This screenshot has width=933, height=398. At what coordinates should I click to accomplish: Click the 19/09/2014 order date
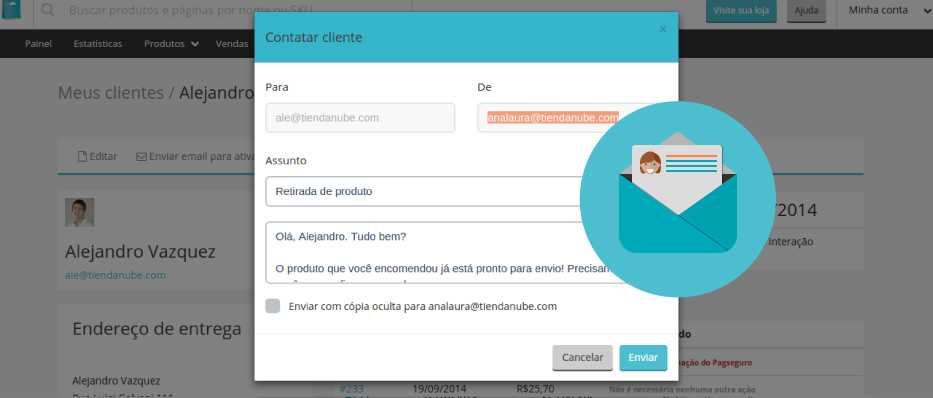tap(439, 388)
